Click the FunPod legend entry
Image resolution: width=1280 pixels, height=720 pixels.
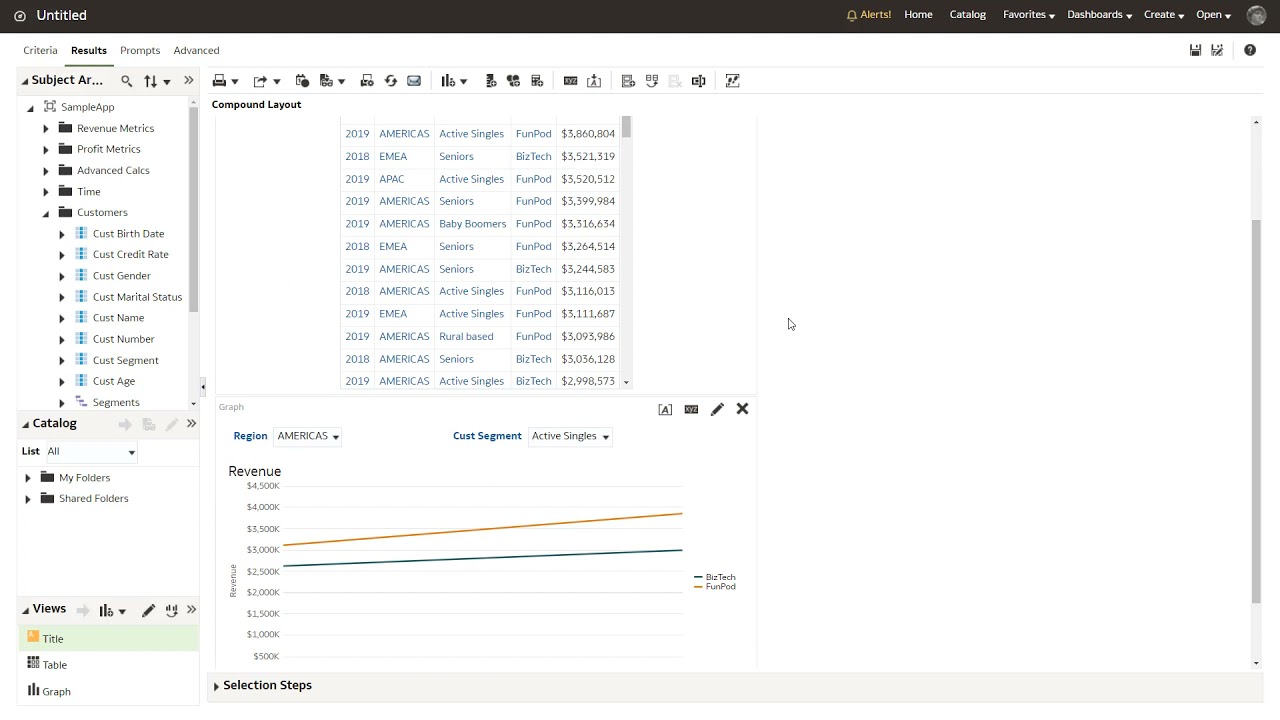pos(715,587)
